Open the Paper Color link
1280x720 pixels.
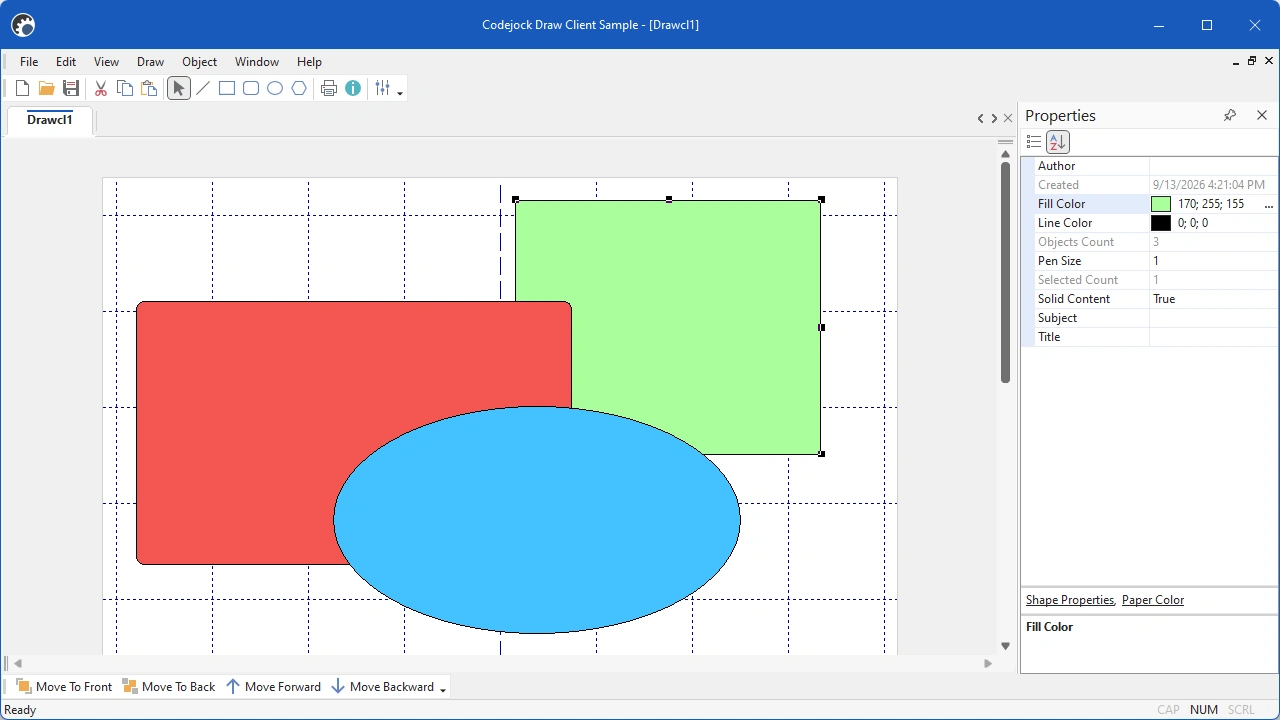1153,600
